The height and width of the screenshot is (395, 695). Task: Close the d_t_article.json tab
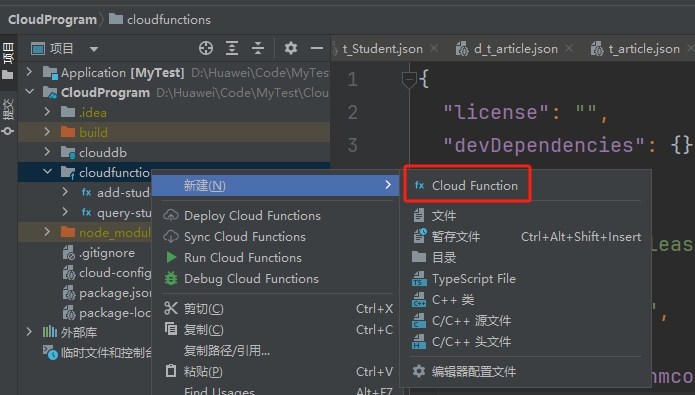pyautogui.click(x=569, y=48)
